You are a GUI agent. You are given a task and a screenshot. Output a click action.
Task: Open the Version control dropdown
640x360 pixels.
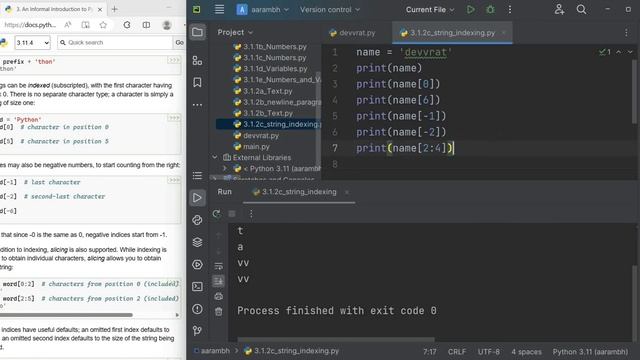pos(330,9)
